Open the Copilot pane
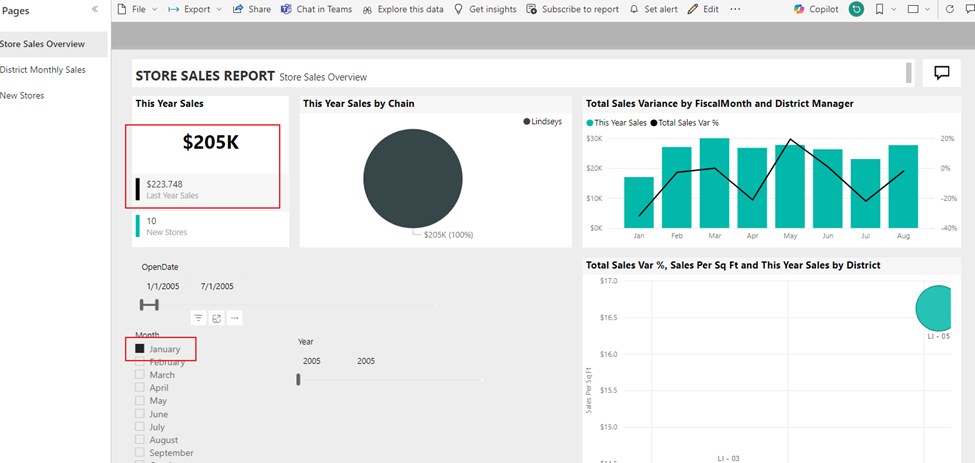The height and width of the screenshot is (463, 975). 816,9
